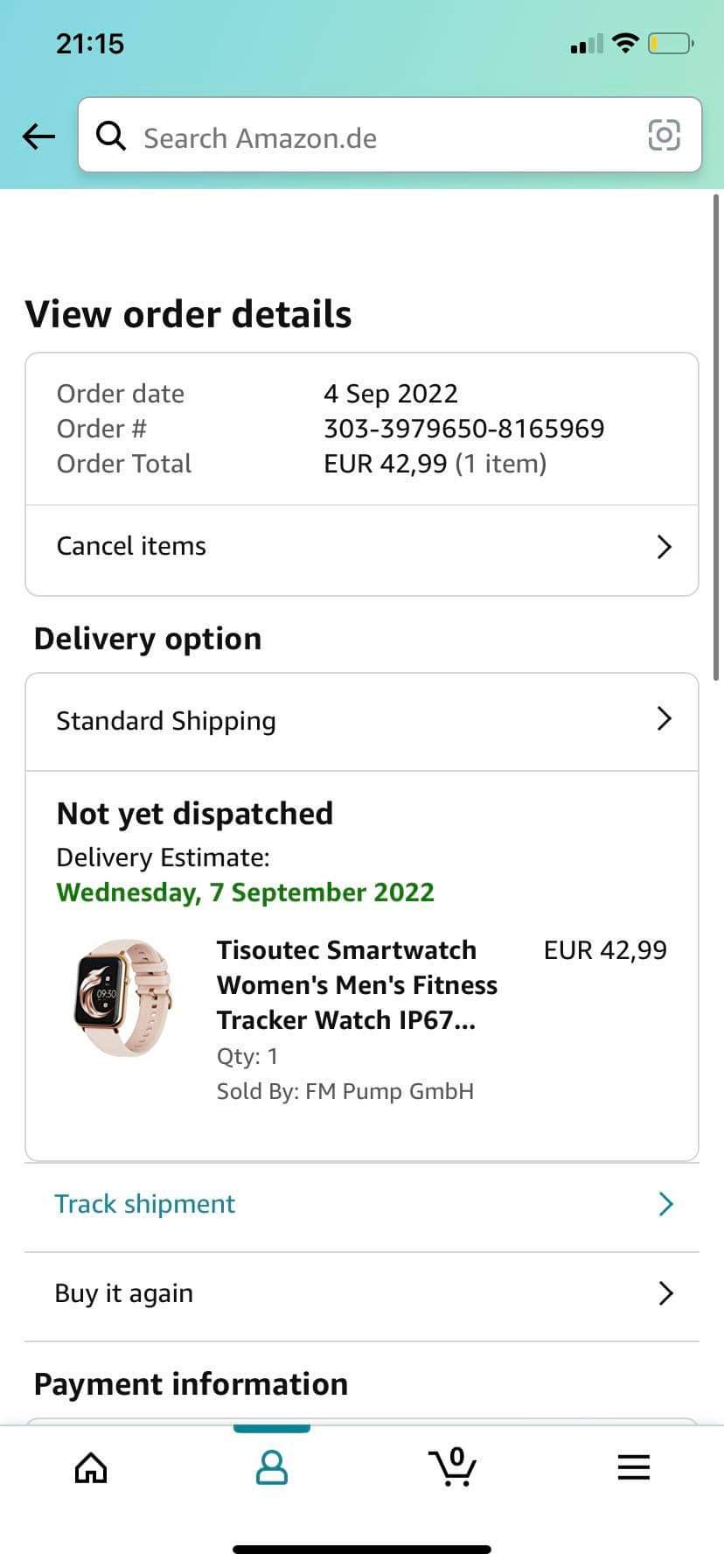Select the Standard Shipping delivery option
Screen dimensions: 724x1568
coord(166,721)
